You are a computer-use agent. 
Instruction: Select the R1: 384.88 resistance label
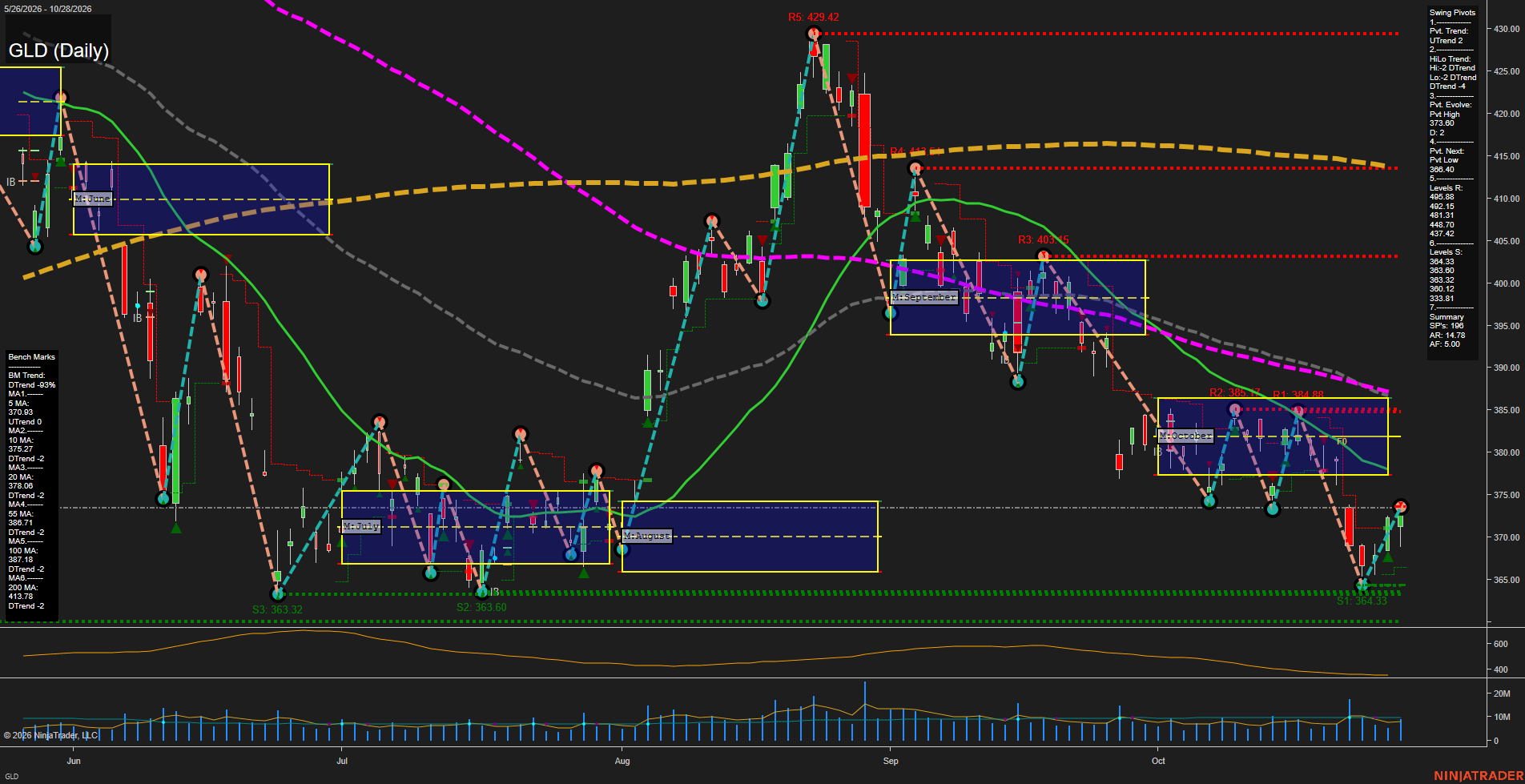tap(1298, 394)
